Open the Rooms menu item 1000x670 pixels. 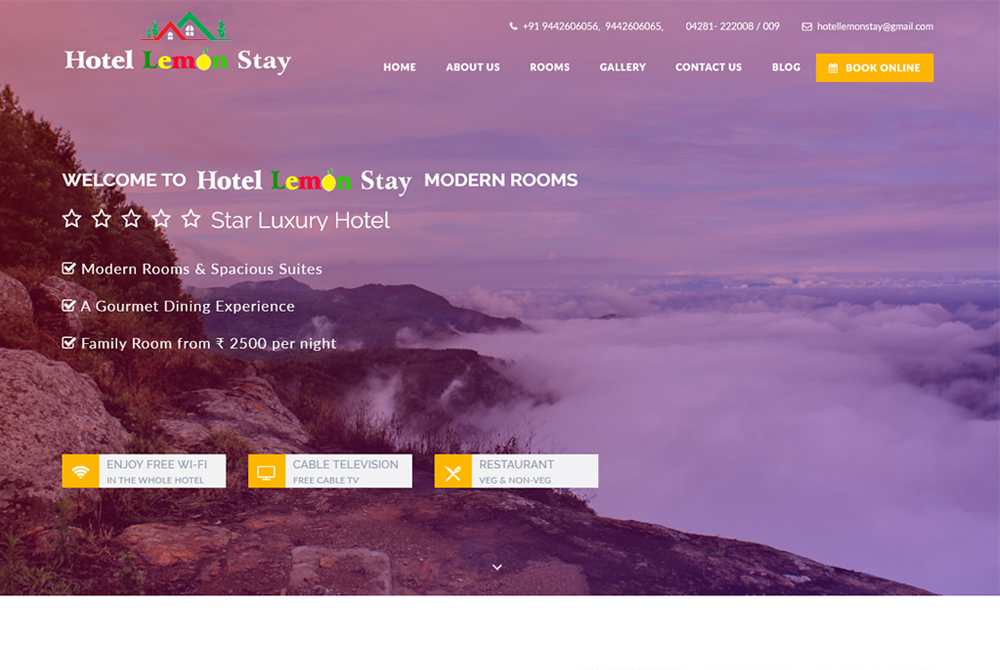pyautogui.click(x=550, y=67)
